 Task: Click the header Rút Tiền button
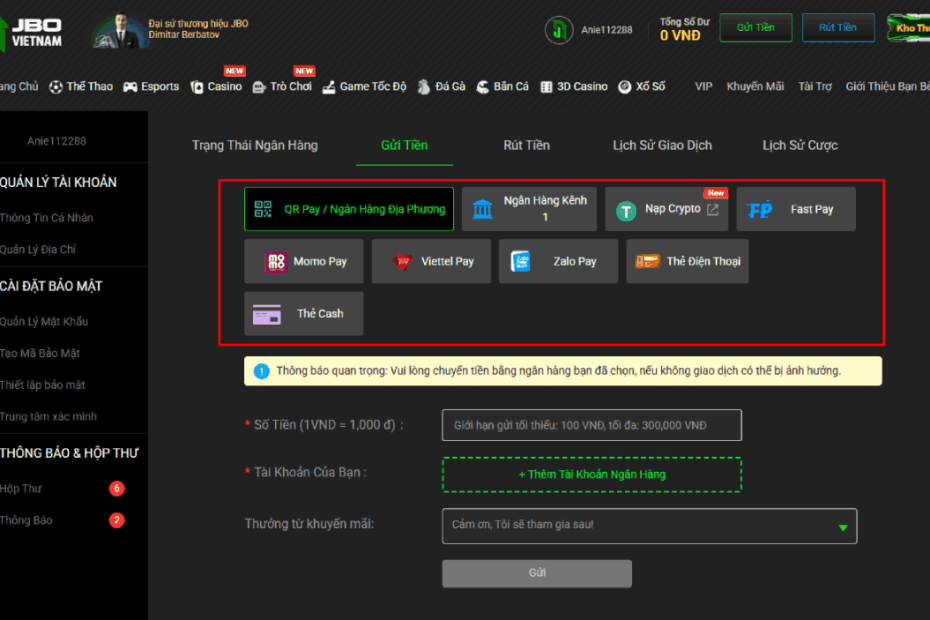838,28
